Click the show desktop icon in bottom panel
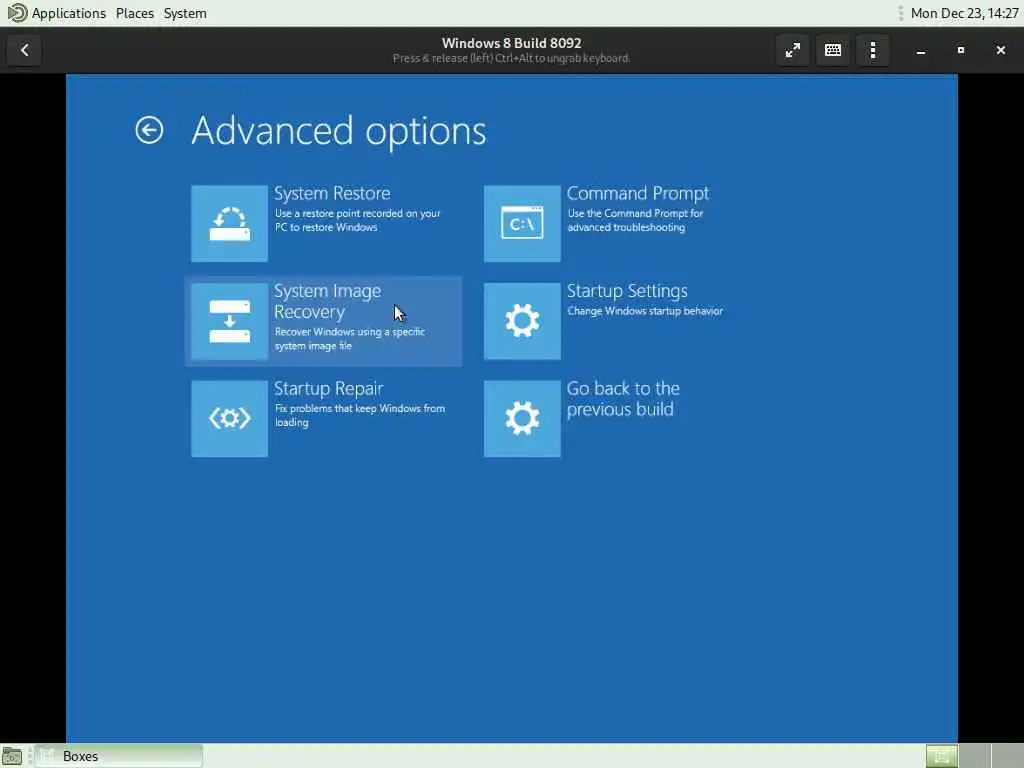Viewport: 1024px width, 768px height. click(x=12, y=756)
